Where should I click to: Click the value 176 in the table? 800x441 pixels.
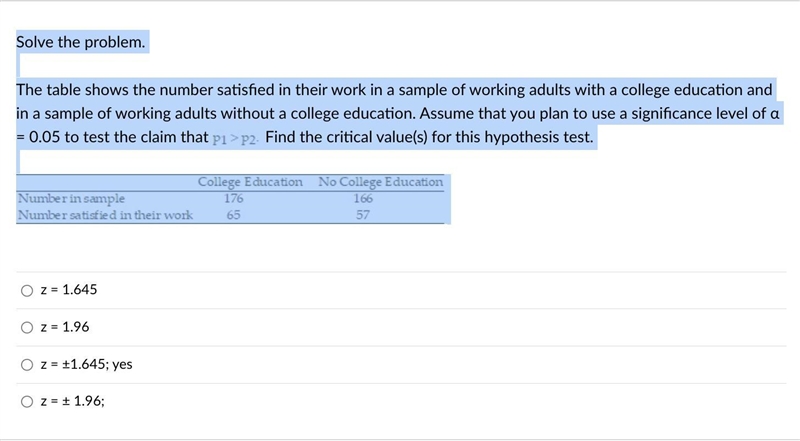coord(234,198)
